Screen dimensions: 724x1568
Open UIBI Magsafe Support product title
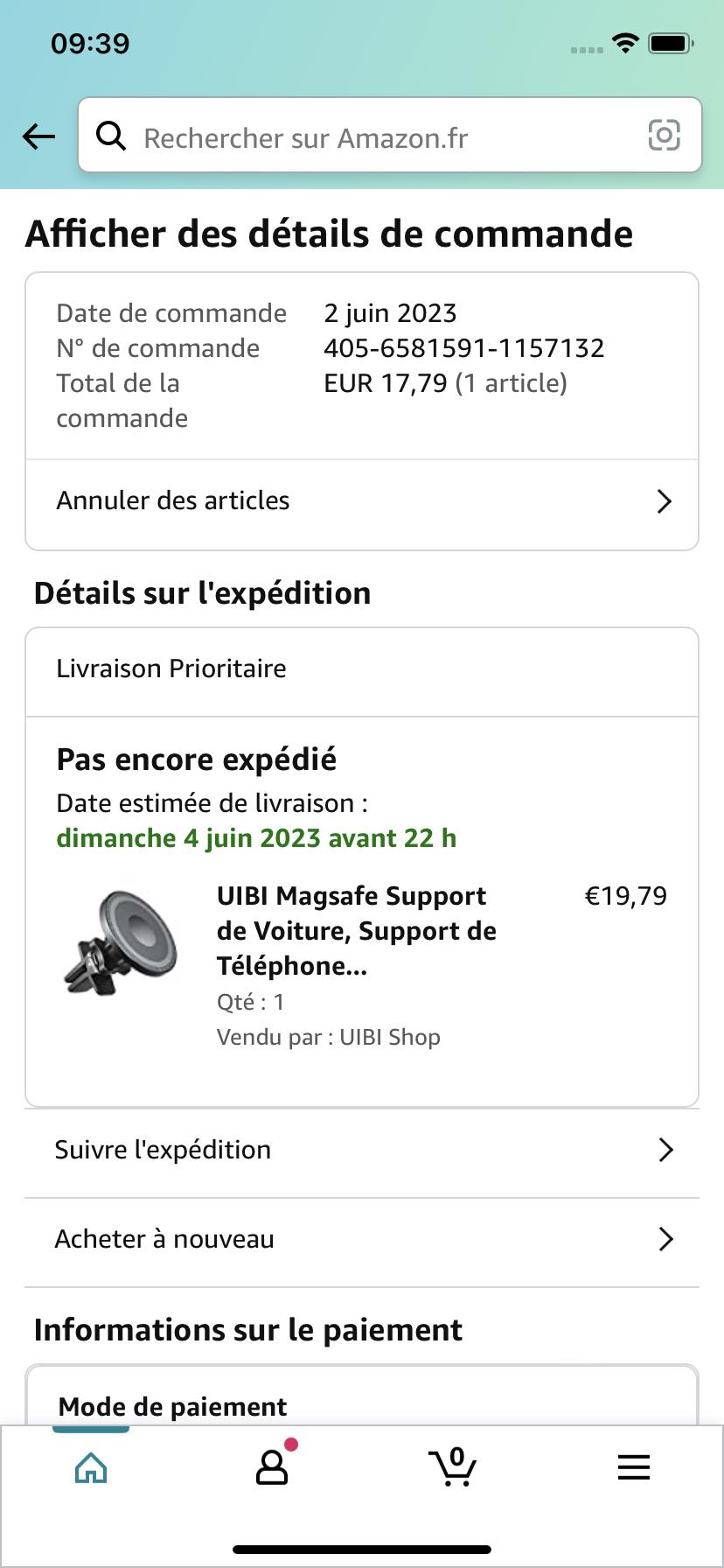[x=357, y=930]
